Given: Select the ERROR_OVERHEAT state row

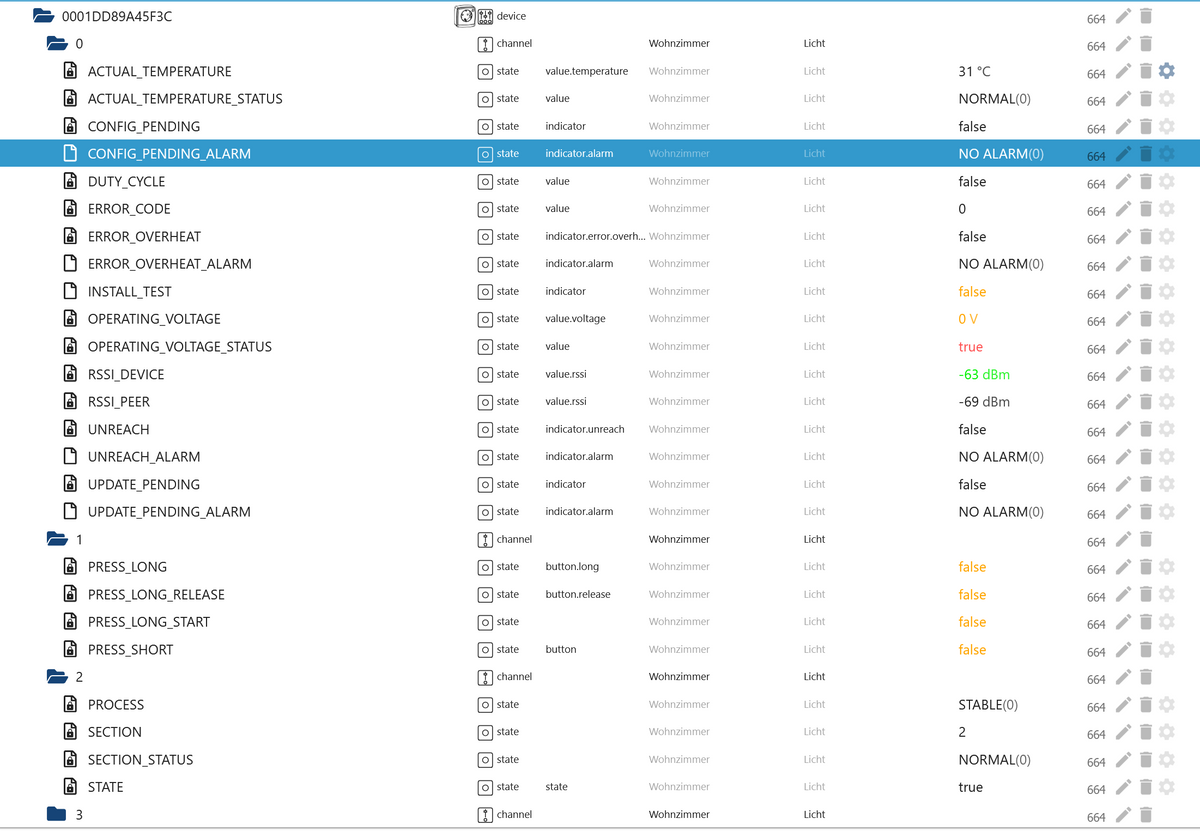Looking at the screenshot, I should 600,236.
